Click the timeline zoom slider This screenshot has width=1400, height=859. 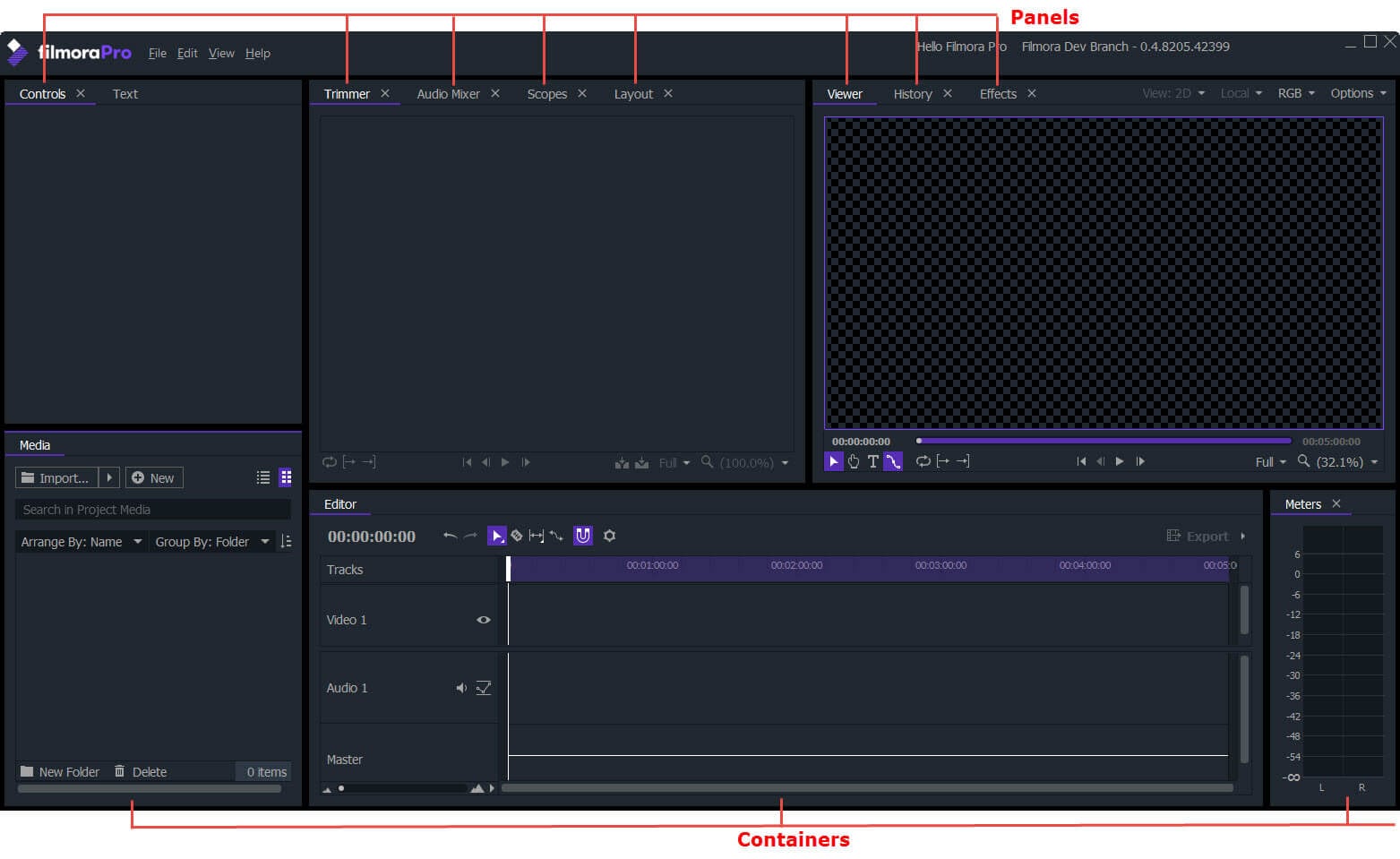point(403,788)
